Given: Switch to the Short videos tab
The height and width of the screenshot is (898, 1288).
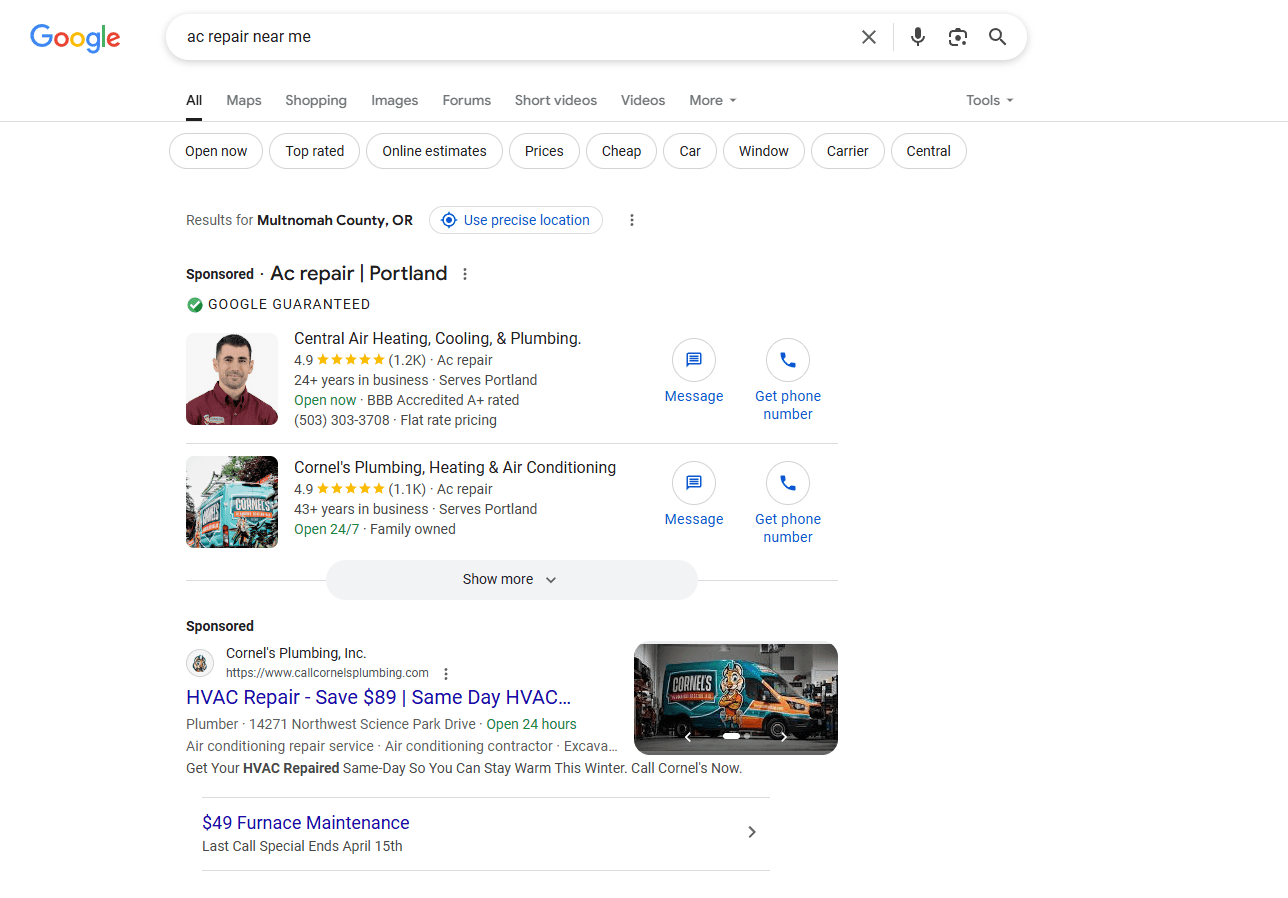Looking at the screenshot, I should (556, 100).
